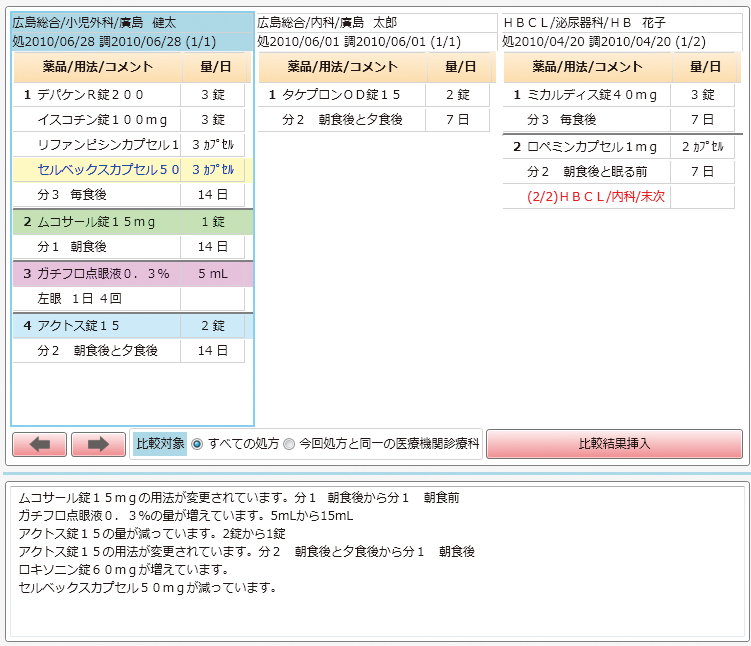
Task: Click 薬品/用法/コメント header of third prescription
Action: 588,67
